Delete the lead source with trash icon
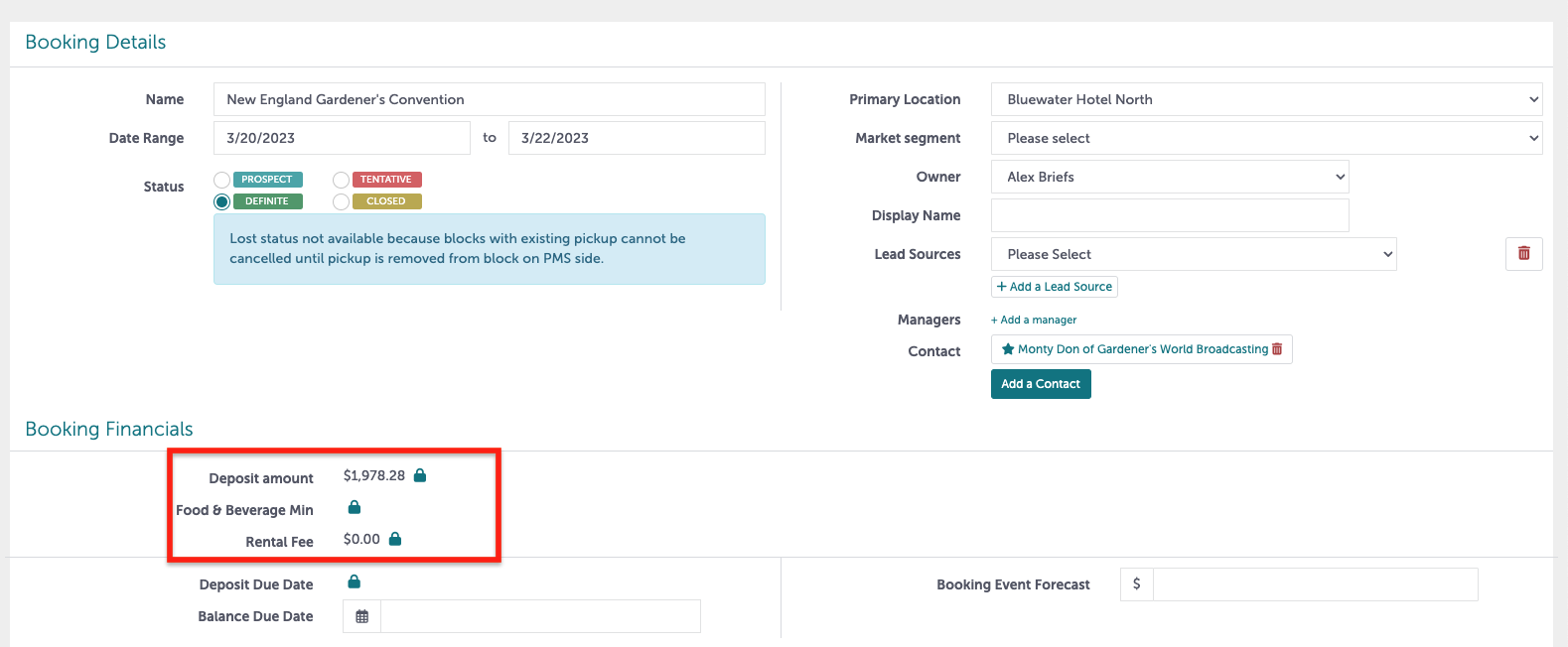Viewport: 1568px width, 647px height. point(1524,254)
